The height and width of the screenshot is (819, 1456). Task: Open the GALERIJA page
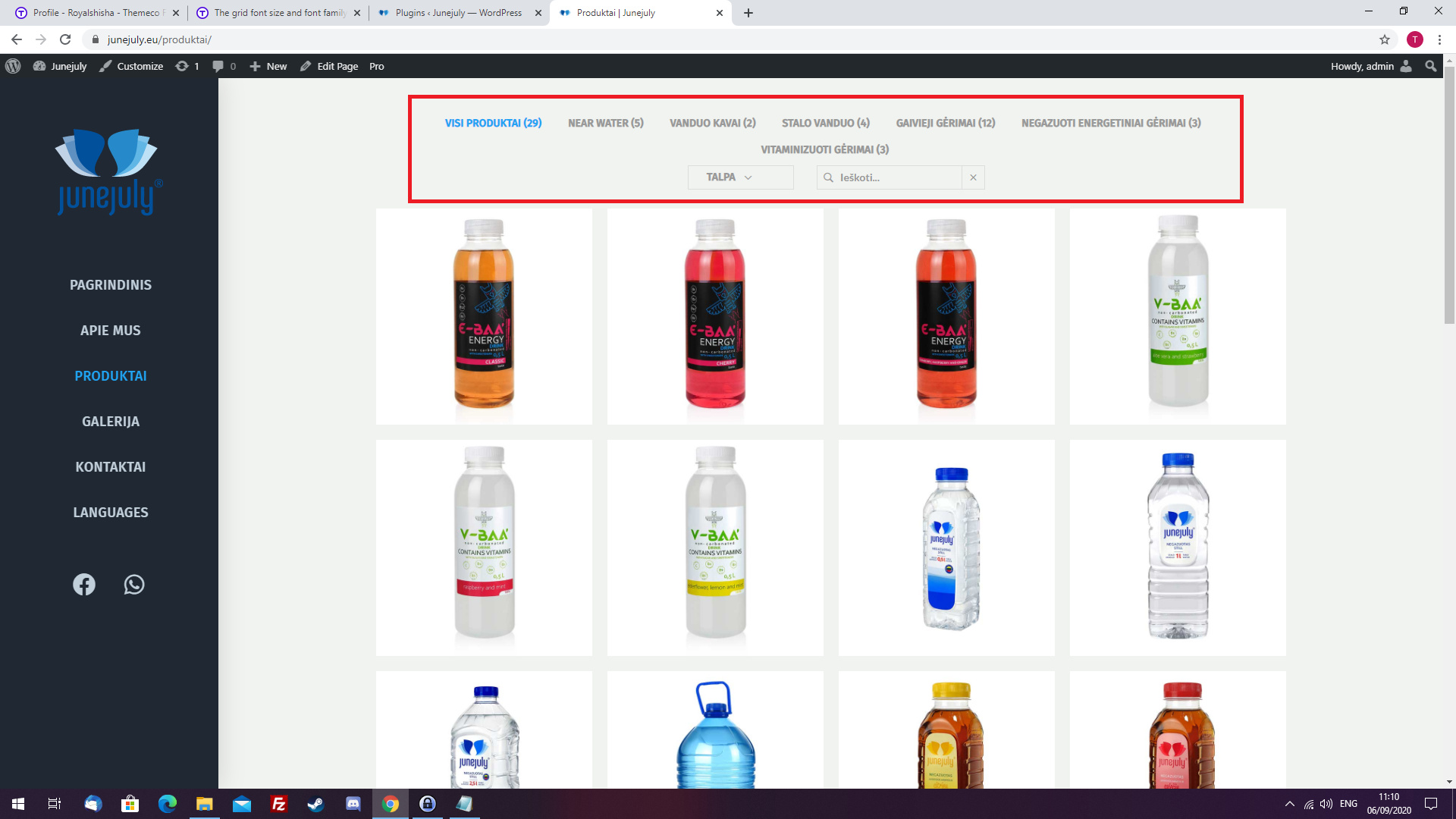111,422
